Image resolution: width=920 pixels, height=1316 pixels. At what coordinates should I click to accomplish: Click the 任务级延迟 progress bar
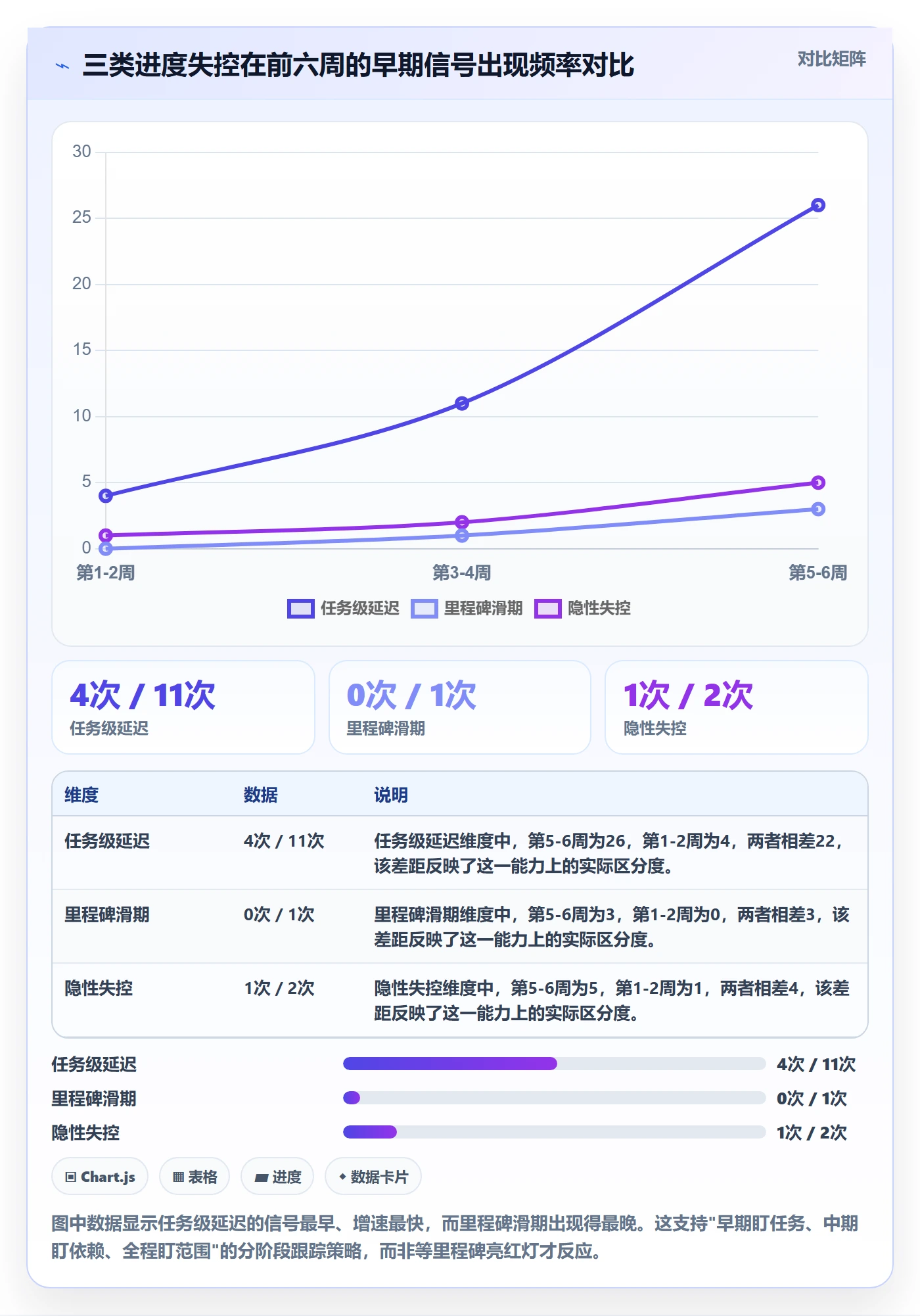pyautogui.click(x=555, y=1064)
